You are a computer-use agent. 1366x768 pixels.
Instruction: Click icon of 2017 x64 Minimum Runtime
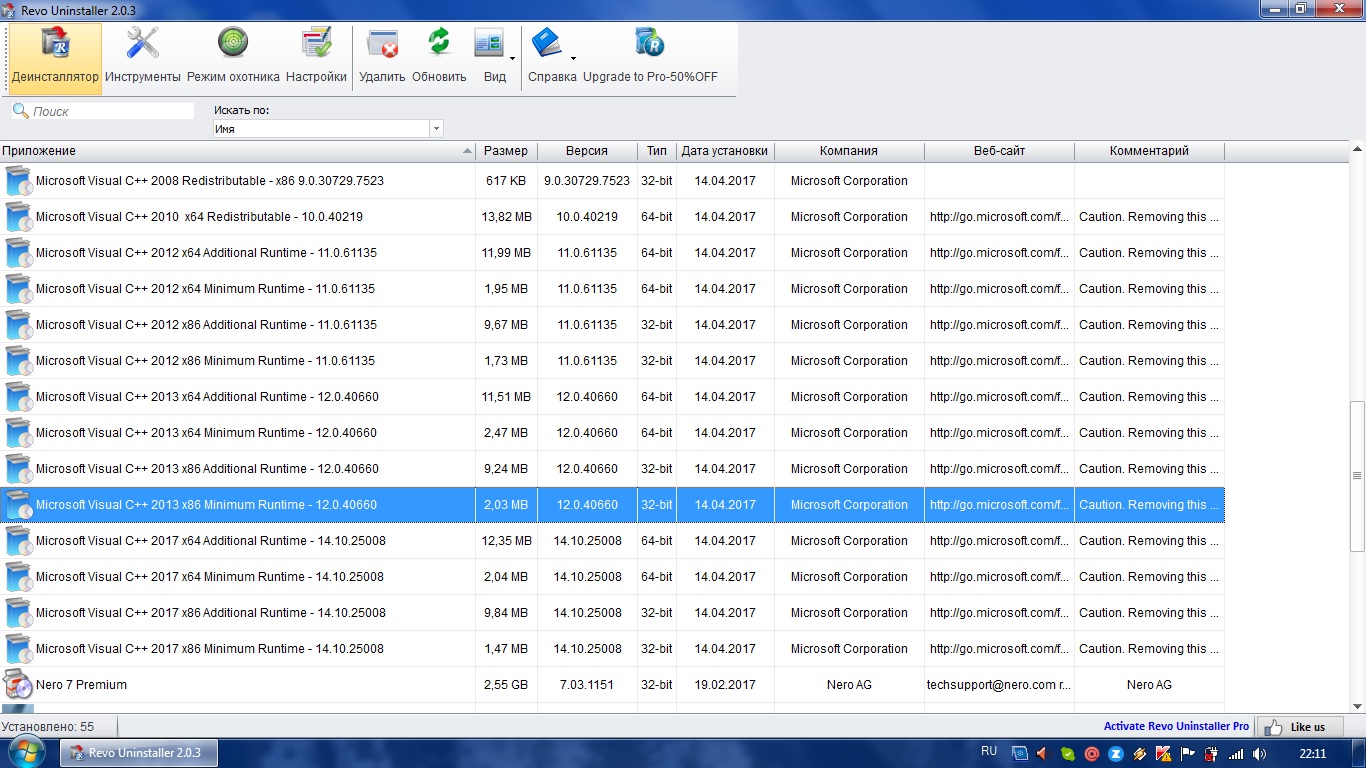[19, 577]
